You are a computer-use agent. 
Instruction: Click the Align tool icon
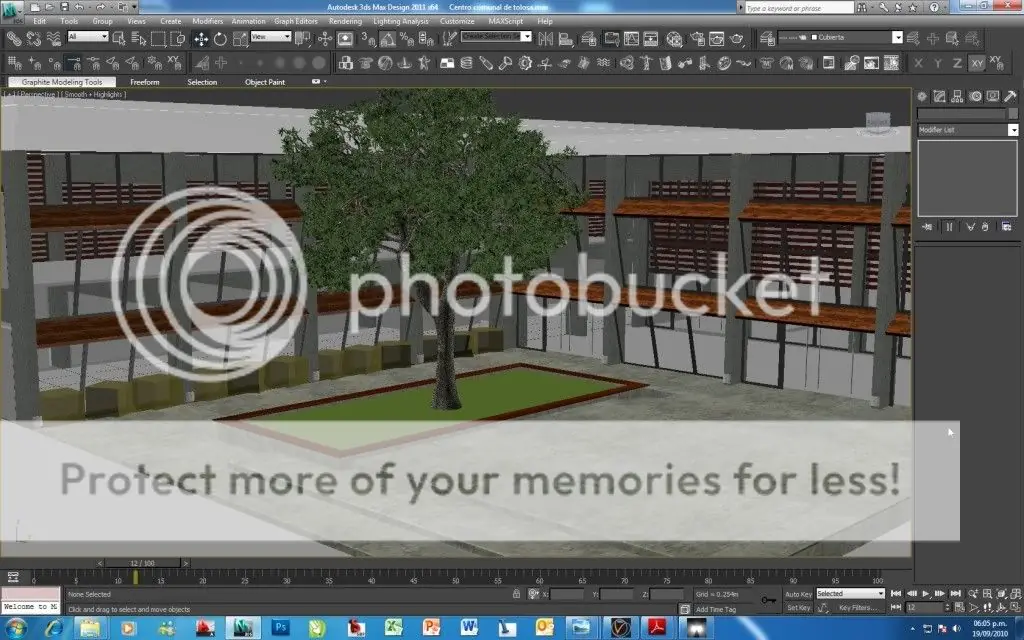pyautogui.click(x=566, y=39)
